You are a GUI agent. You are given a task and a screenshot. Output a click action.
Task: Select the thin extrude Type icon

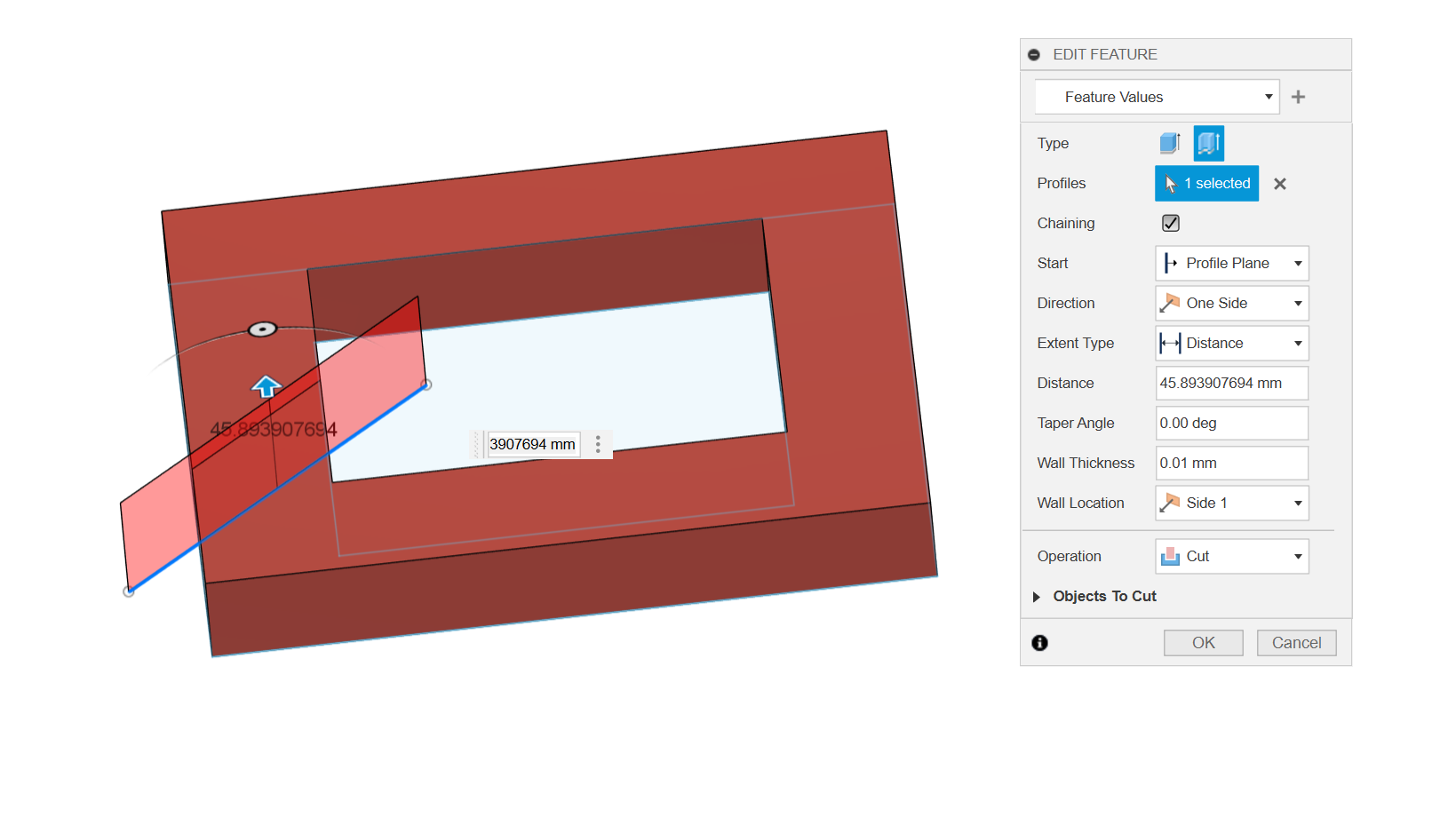click(x=1207, y=142)
